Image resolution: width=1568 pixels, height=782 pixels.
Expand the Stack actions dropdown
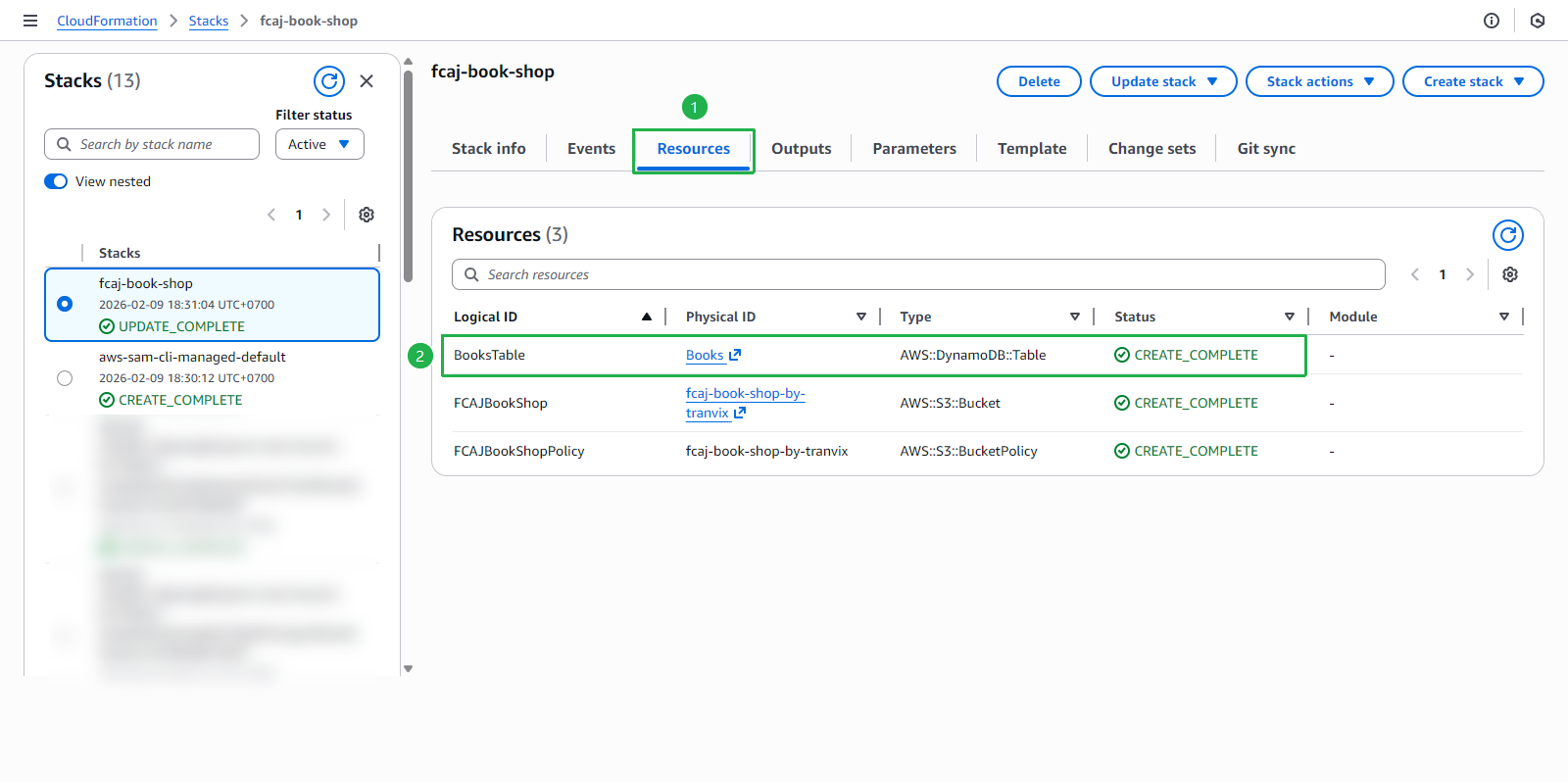click(x=1319, y=81)
